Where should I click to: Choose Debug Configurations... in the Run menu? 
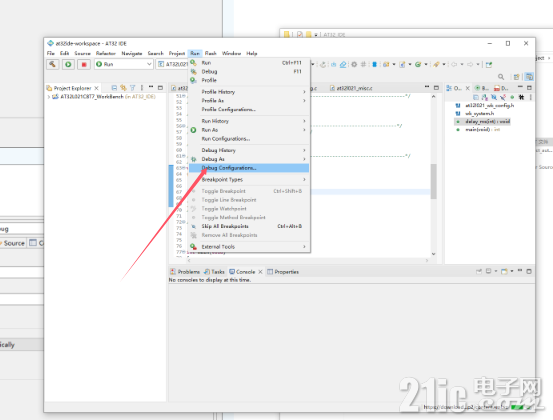249,168
